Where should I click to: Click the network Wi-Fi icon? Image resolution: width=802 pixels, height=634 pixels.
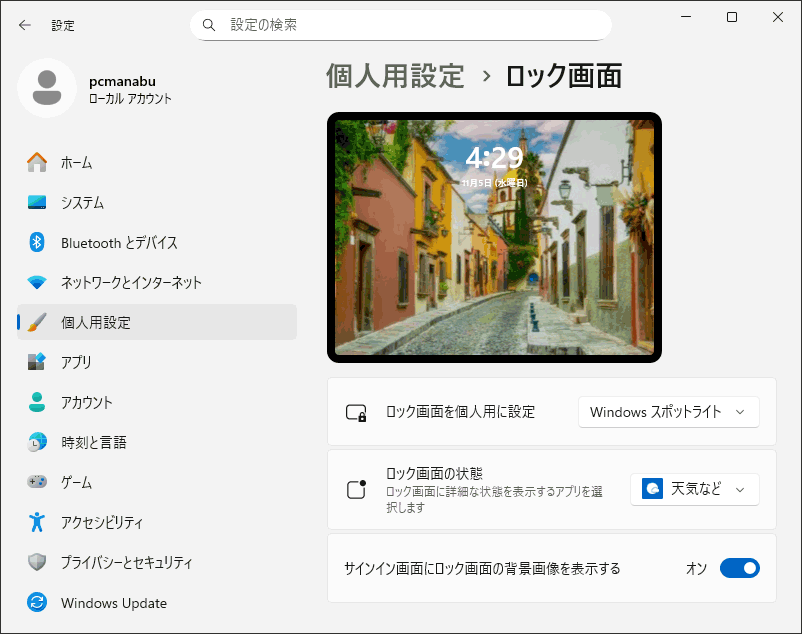pyautogui.click(x=37, y=282)
